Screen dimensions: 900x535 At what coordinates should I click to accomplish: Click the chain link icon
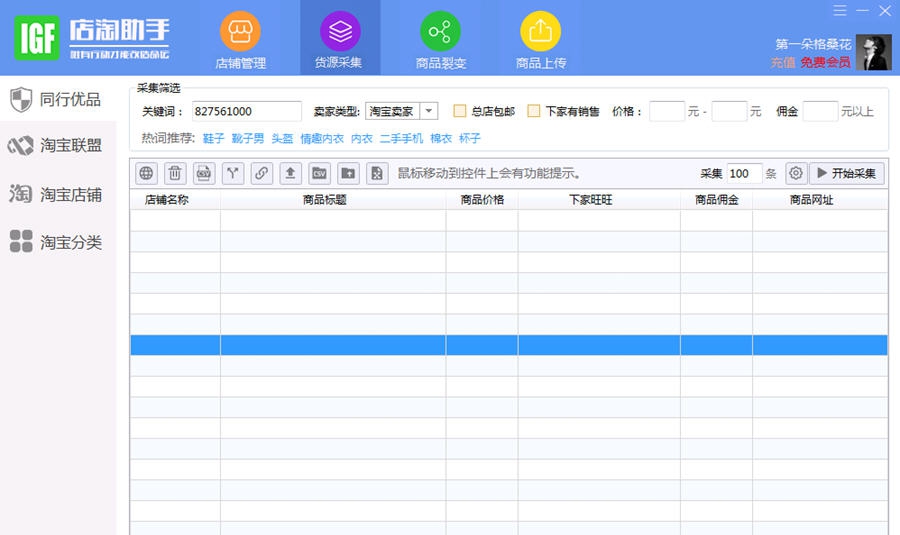click(261, 173)
